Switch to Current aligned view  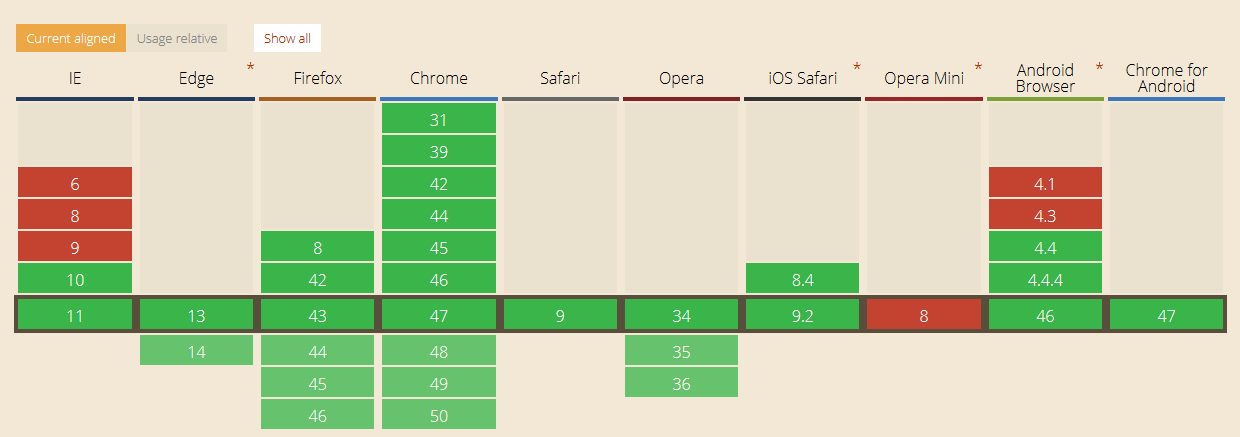[x=71, y=38]
